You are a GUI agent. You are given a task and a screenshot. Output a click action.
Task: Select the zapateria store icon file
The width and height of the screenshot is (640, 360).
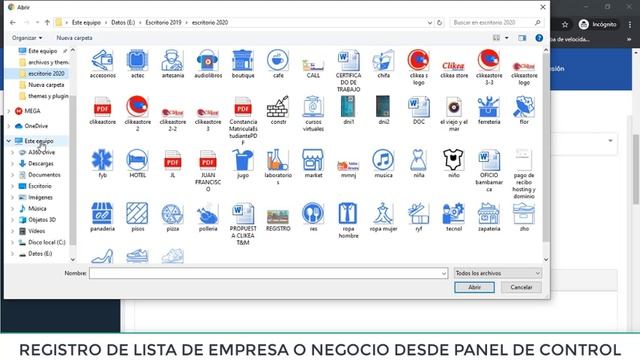(x=489, y=217)
